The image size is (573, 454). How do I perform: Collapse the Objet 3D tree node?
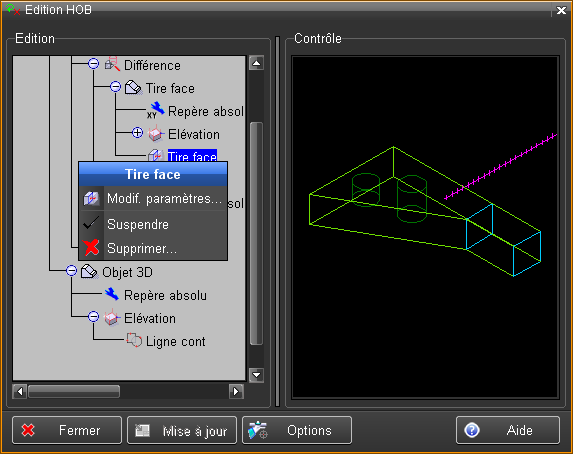(72, 271)
